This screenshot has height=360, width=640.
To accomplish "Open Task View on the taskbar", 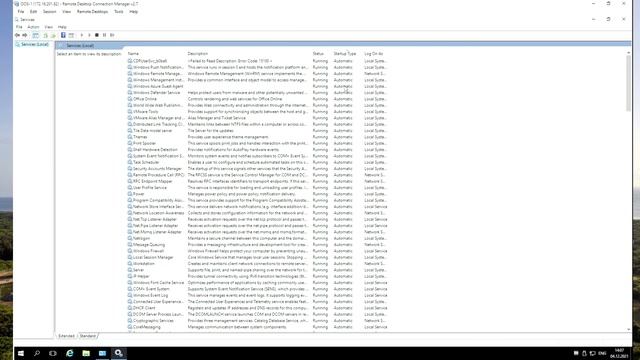I will pos(53,353).
